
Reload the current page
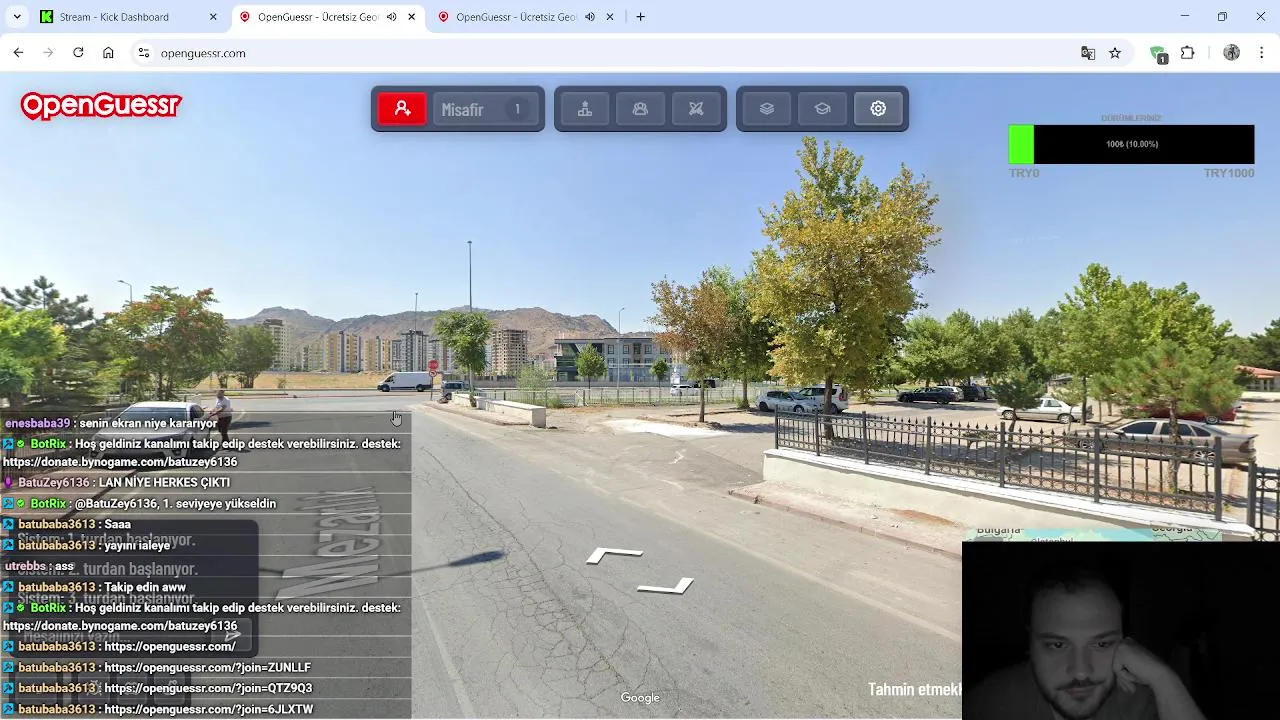[x=78, y=53]
